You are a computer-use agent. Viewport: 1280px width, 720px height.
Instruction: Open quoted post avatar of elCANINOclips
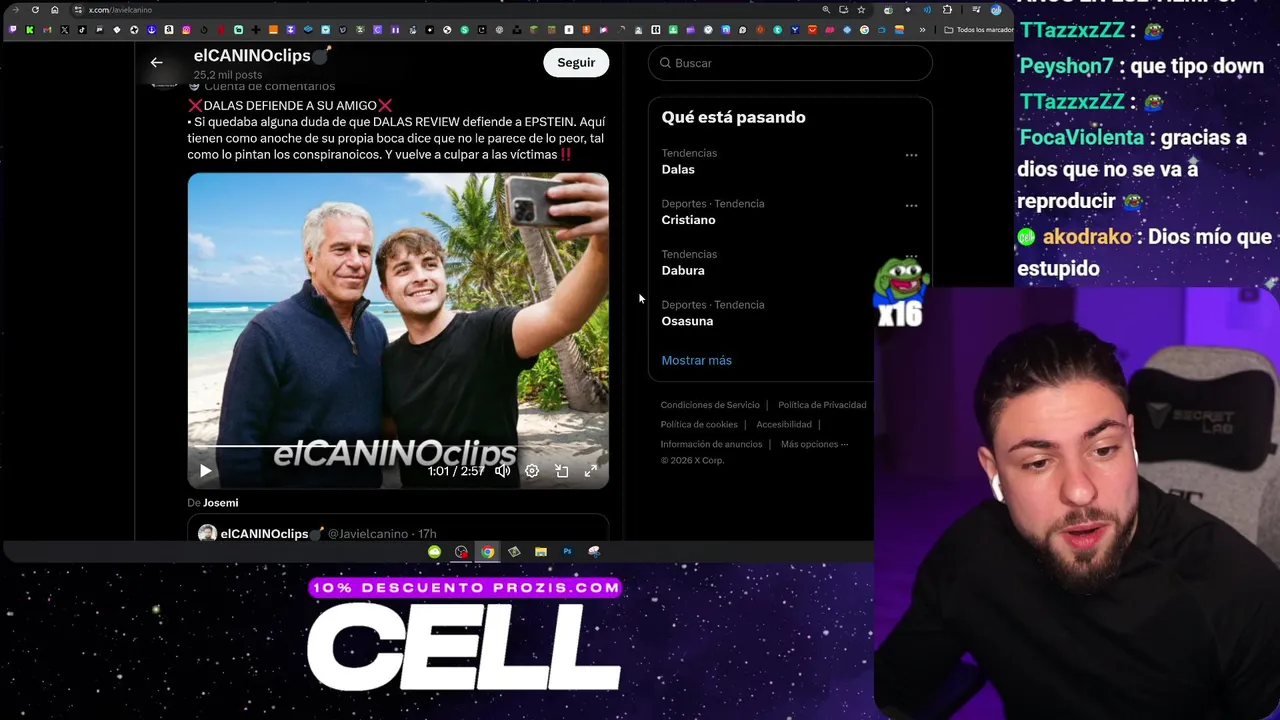pos(207,534)
